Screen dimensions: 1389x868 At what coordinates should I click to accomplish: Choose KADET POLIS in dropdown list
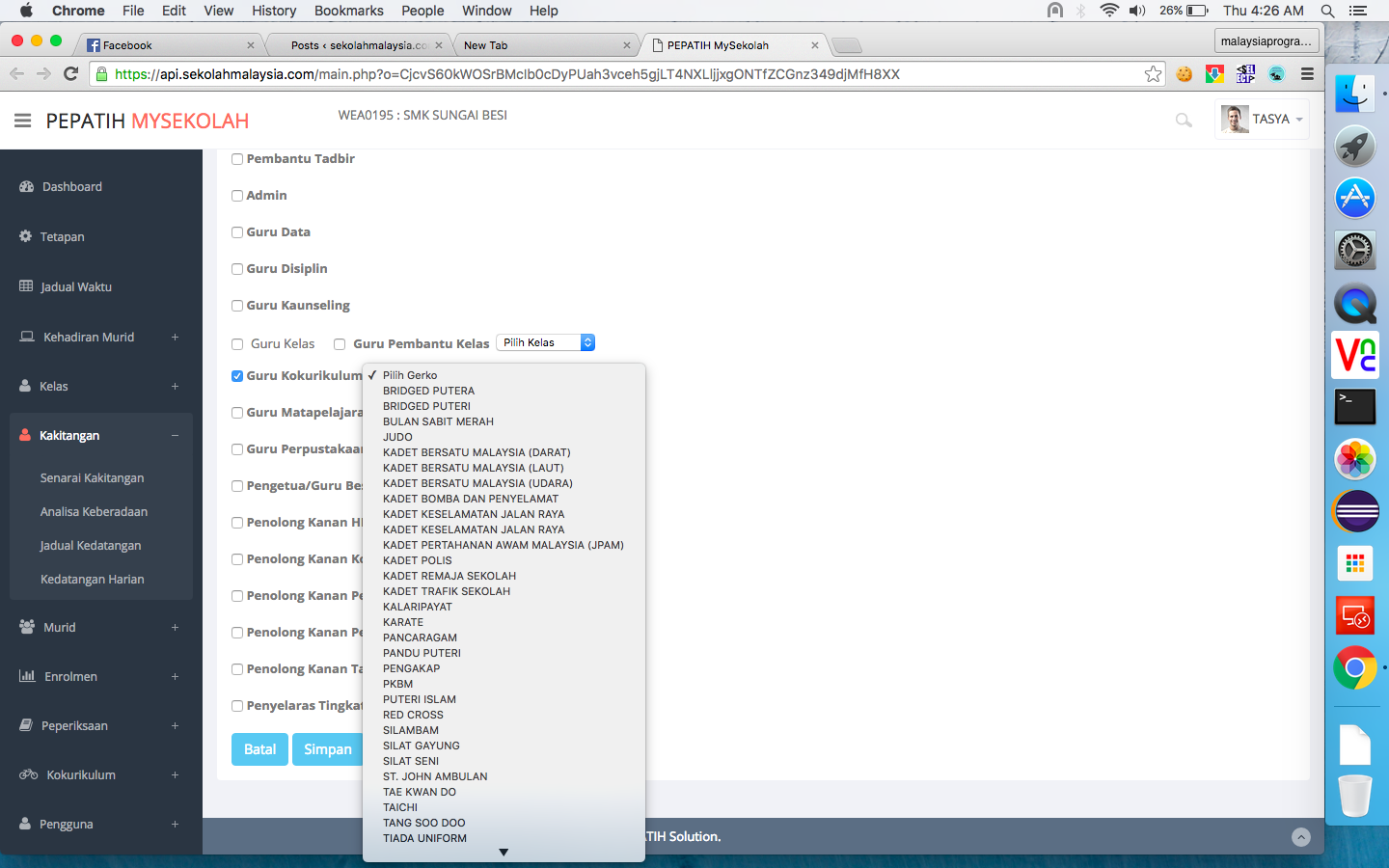504,560
